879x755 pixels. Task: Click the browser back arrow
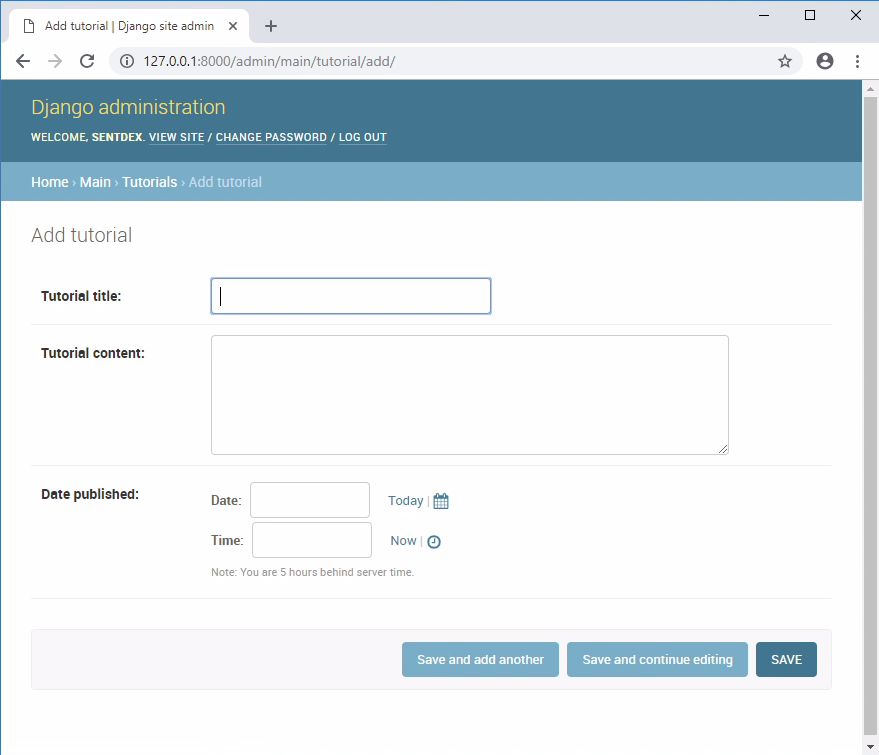pos(23,61)
